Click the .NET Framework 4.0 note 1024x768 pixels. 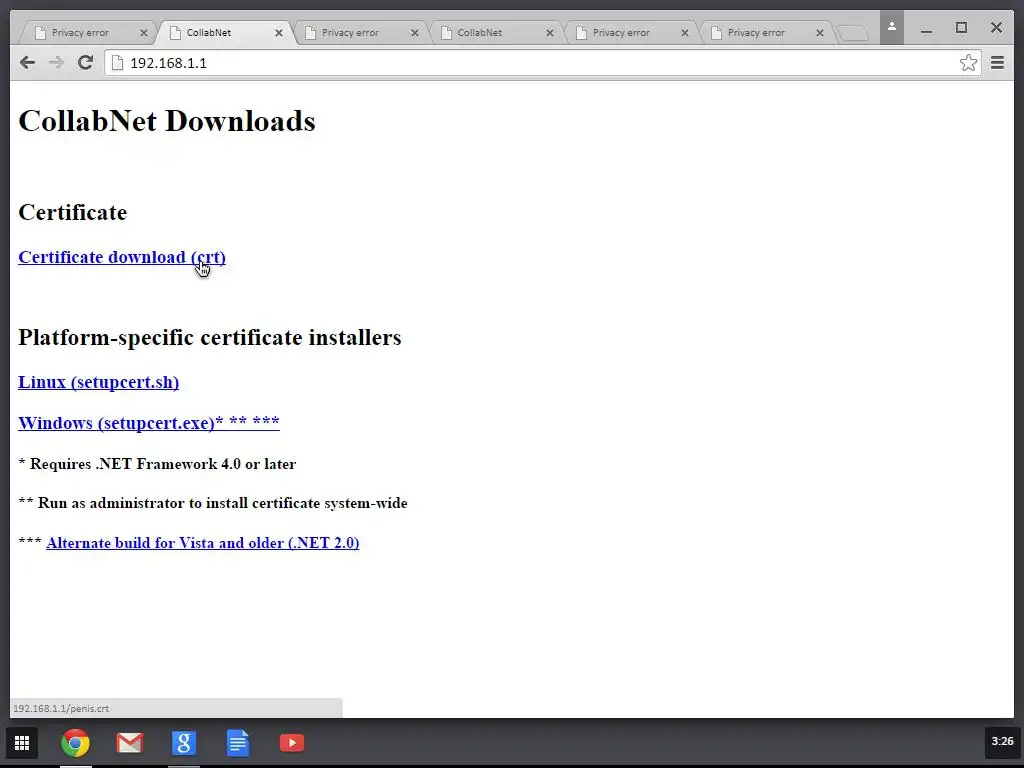coord(157,464)
